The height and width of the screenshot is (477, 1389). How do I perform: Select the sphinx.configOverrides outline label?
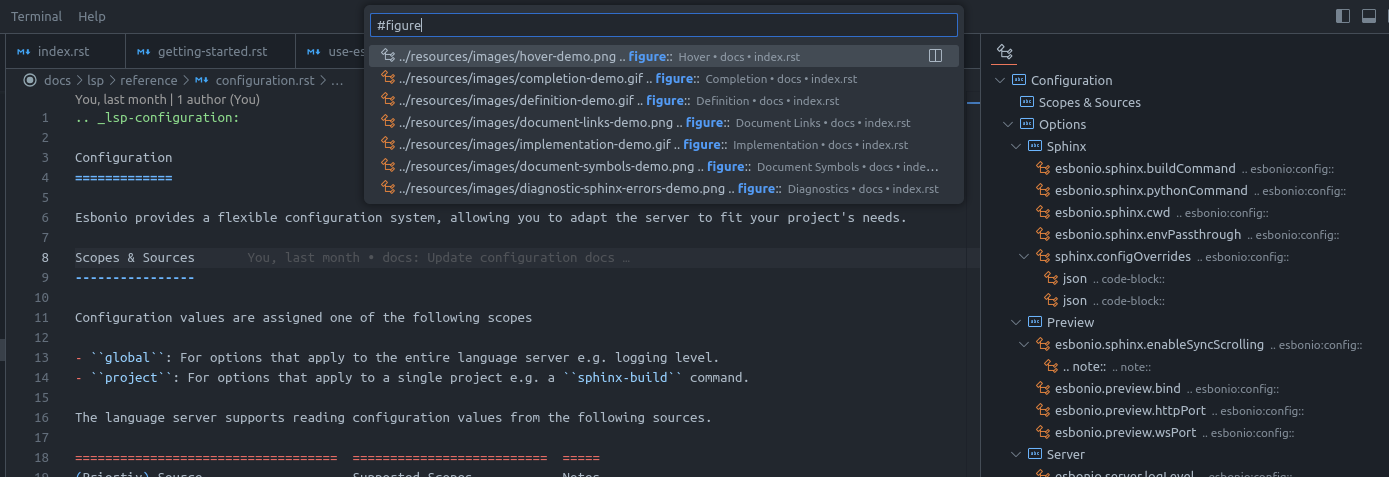1123,256
